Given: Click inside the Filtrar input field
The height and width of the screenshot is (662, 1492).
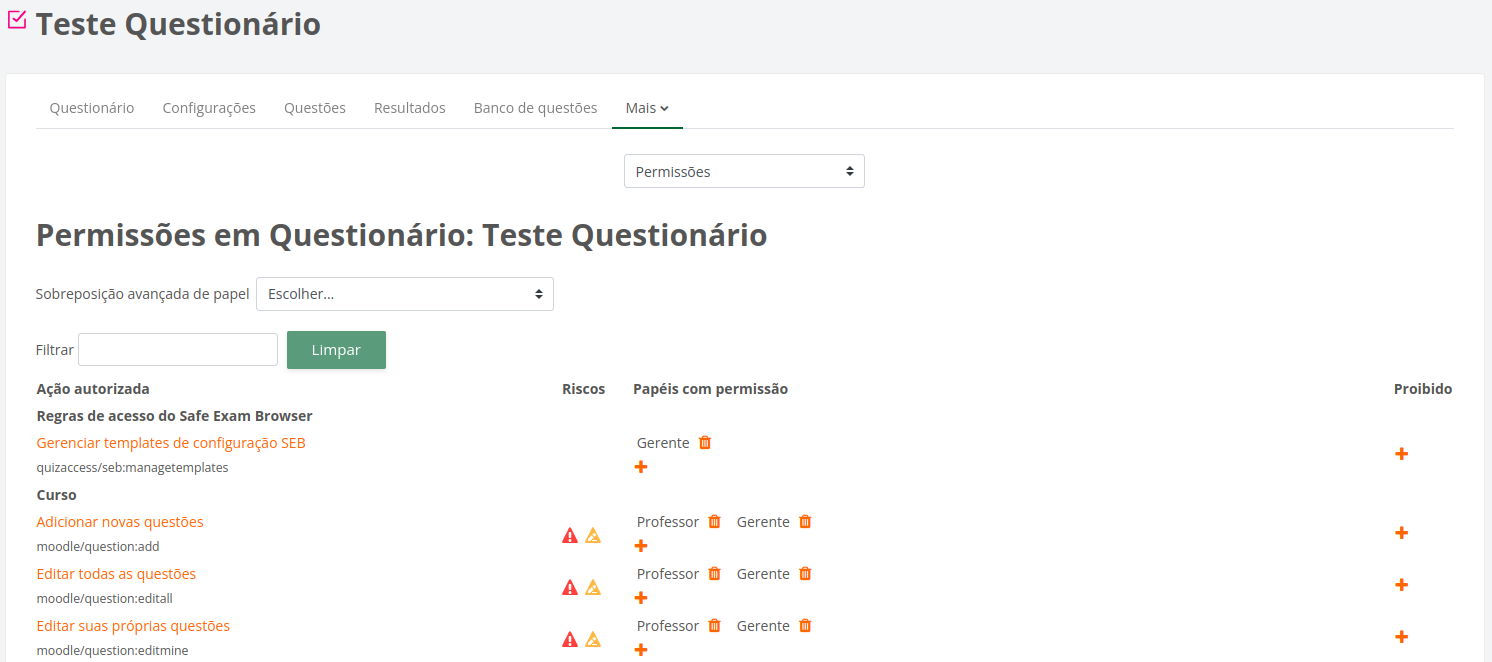Looking at the screenshot, I should pos(177,349).
